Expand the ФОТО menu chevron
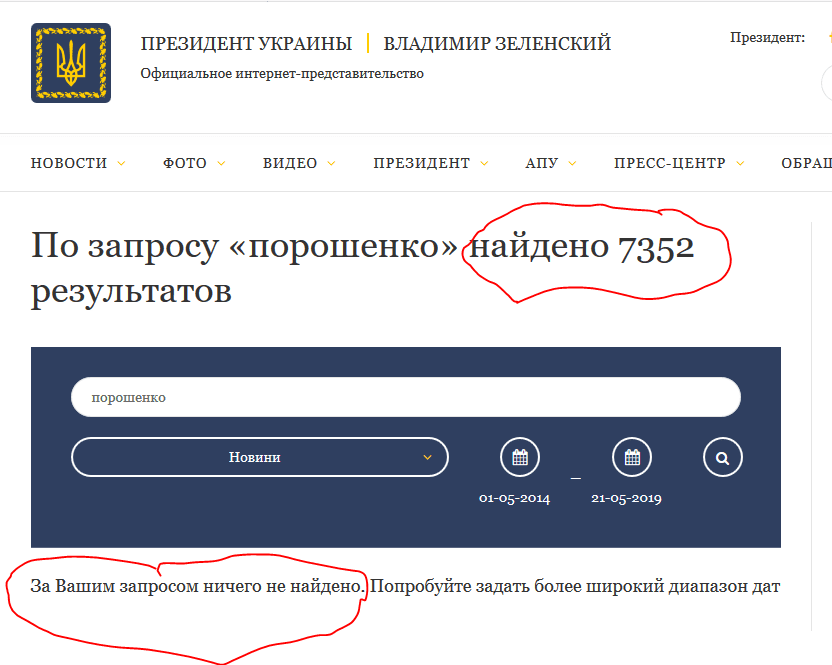 pos(221,163)
